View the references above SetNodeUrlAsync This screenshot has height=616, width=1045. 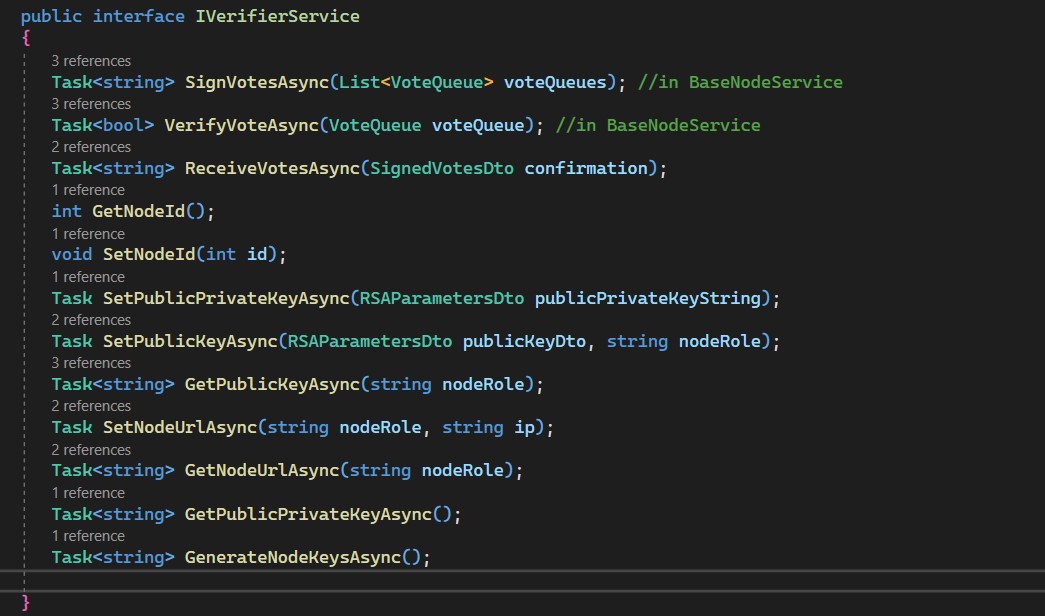[x=91, y=406]
